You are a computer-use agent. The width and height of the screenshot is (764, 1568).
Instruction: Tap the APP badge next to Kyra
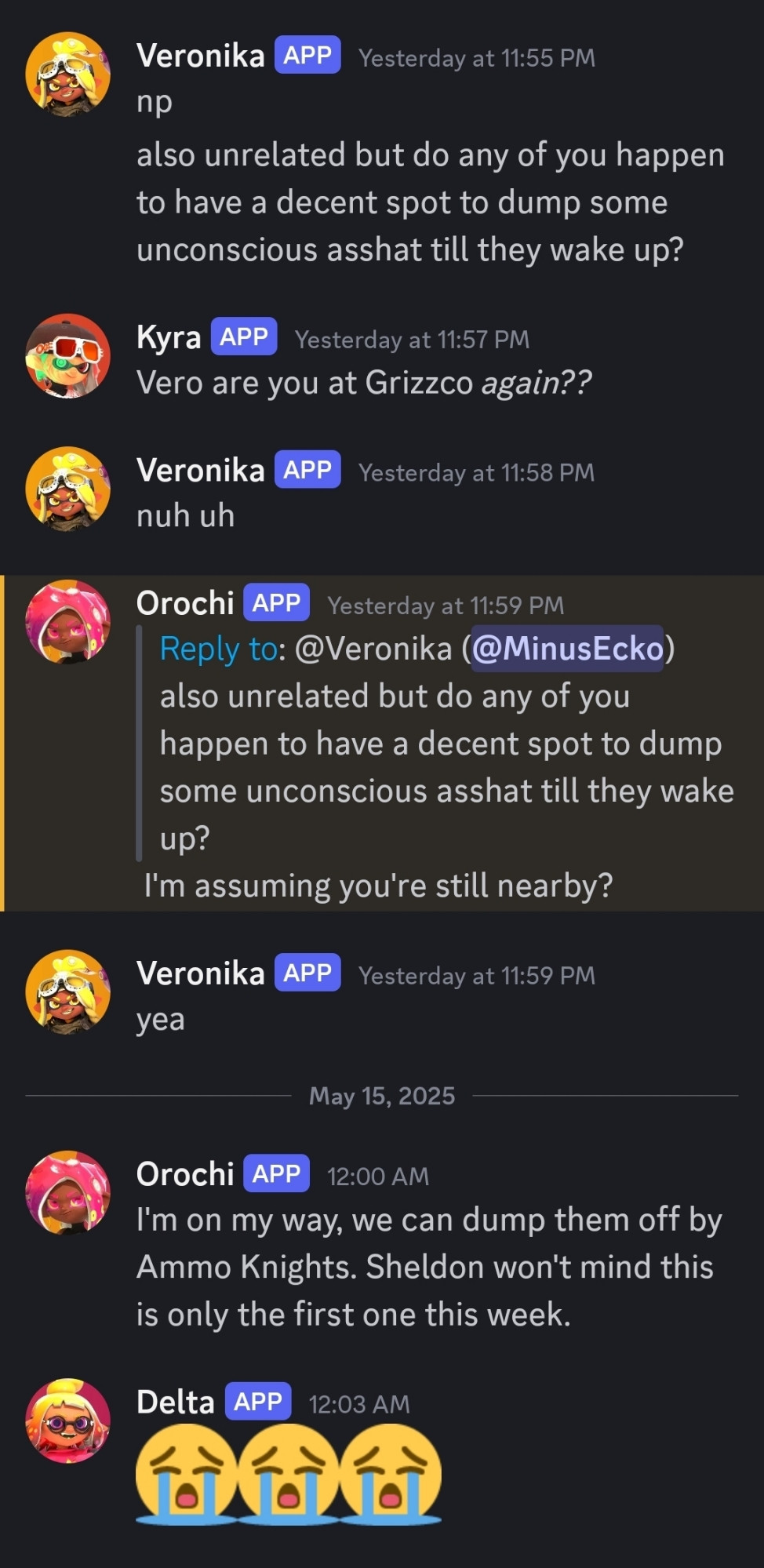[244, 337]
